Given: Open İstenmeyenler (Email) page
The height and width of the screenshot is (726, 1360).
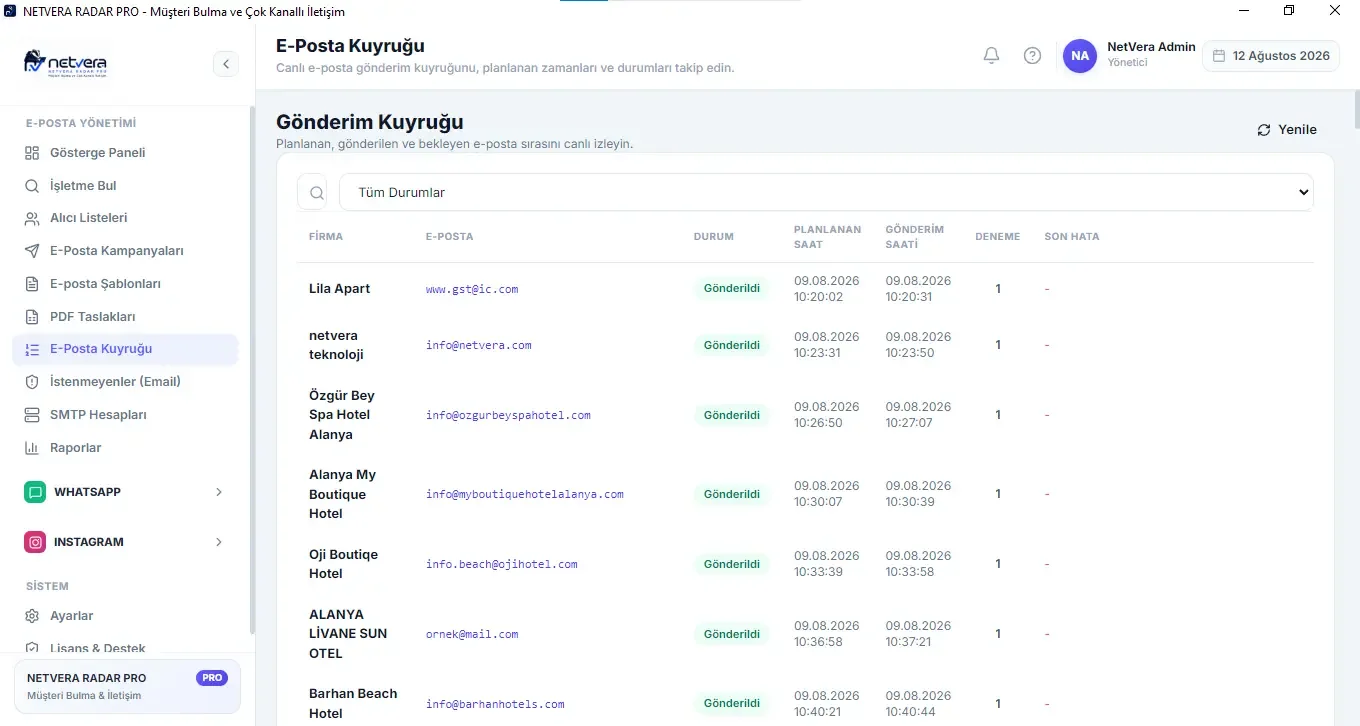Looking at the screenshot, I should [x=126, y=382].
